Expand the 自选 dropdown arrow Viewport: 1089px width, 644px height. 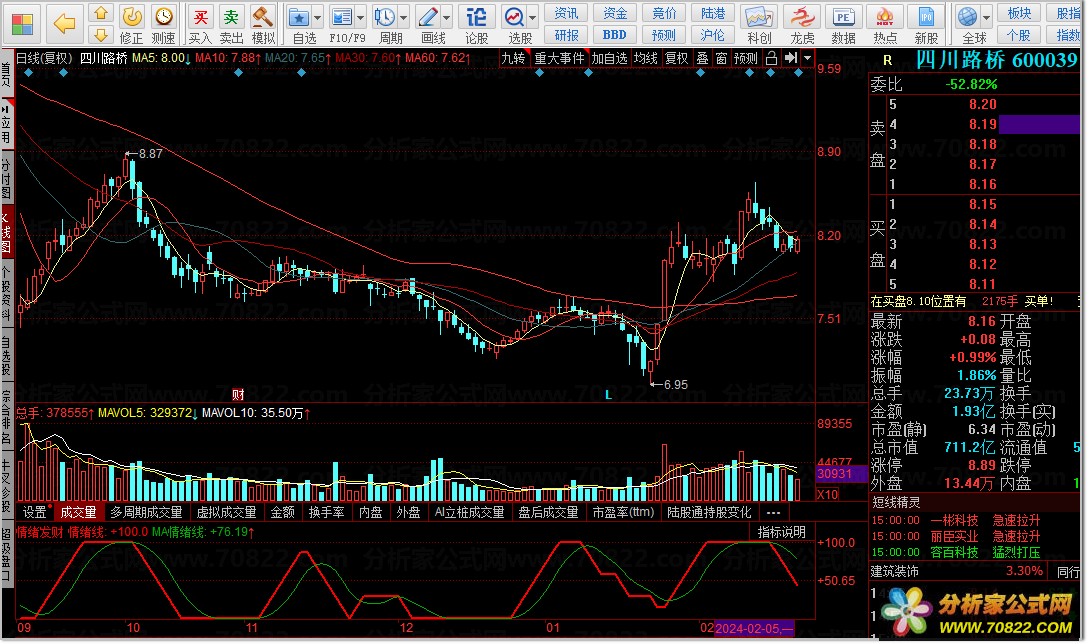point(318,17)
